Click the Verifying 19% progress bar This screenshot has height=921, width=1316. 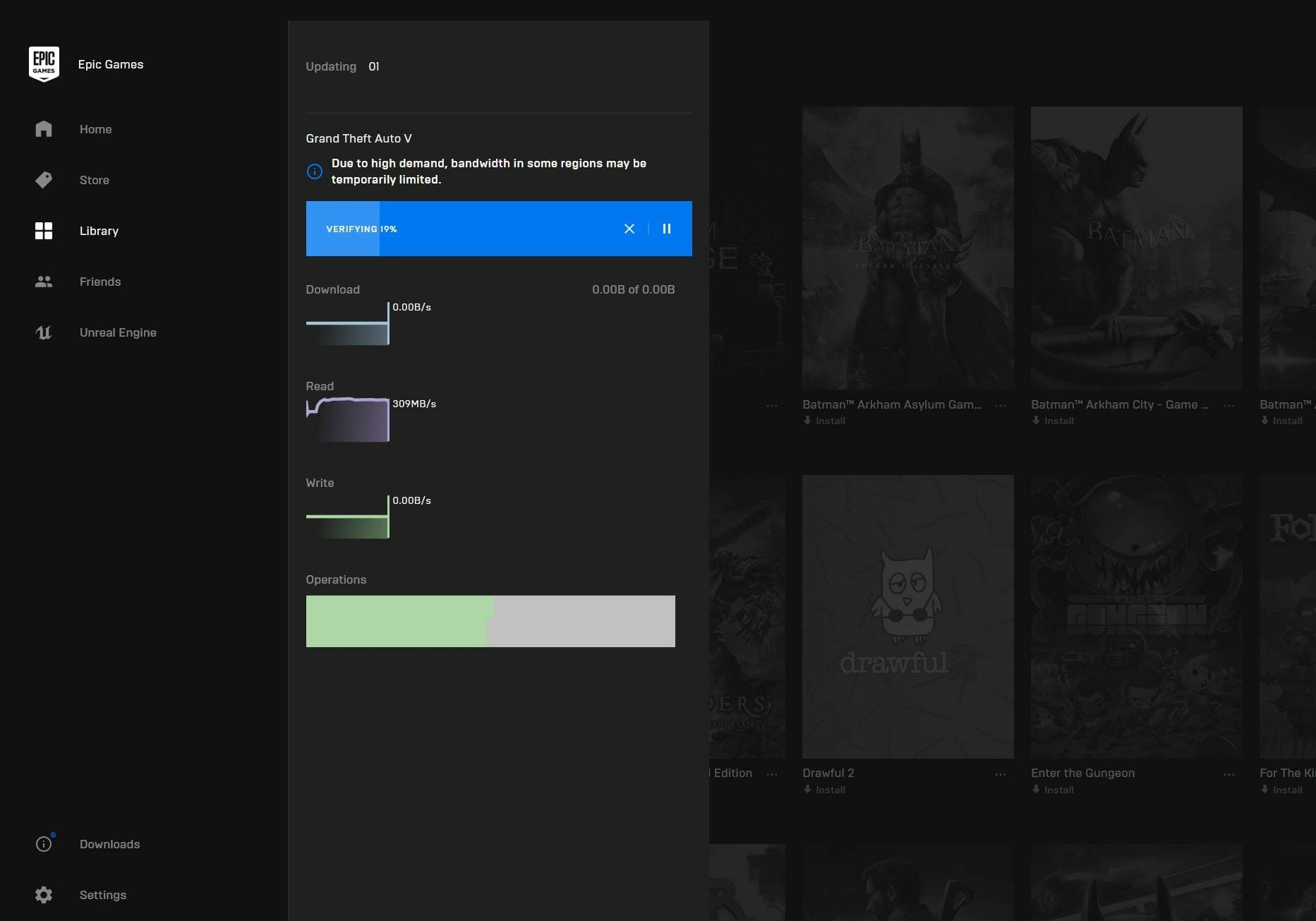point(466,229)
